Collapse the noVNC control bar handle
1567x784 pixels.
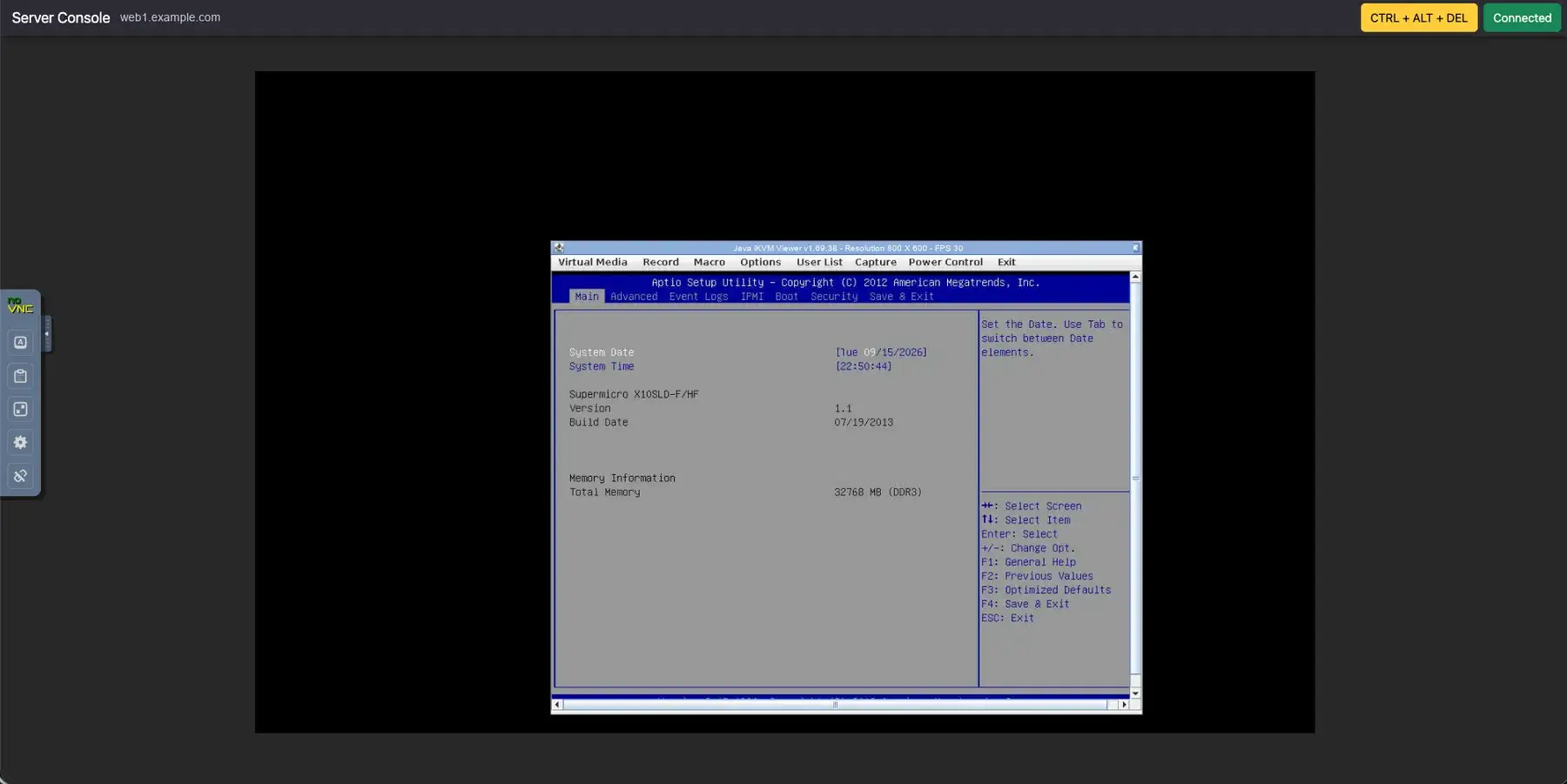(47, 333)
